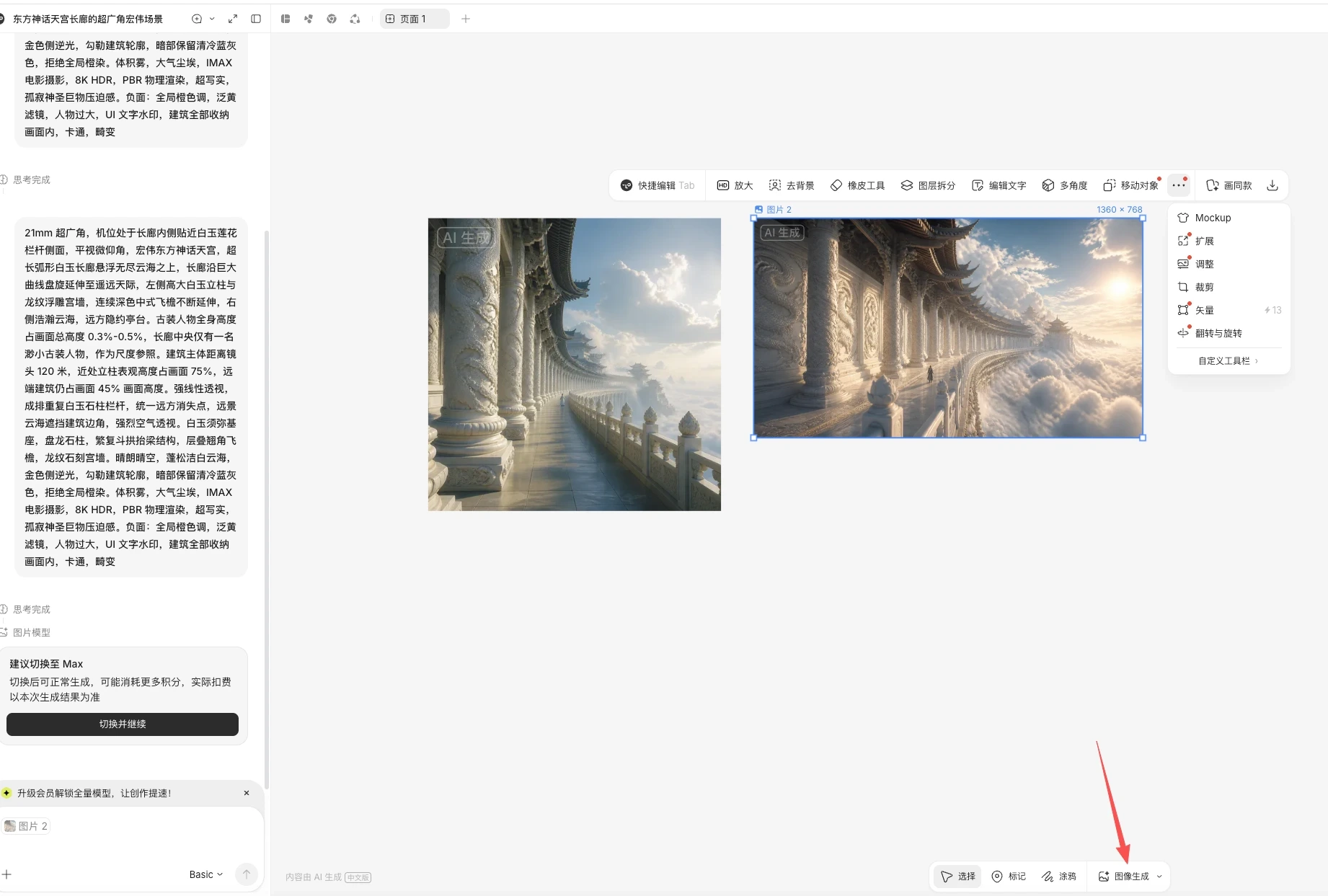Open the dropdown chevron beside new chat icon
Image resolution: width=1328 pixels, height=896 pixels.
212,19
